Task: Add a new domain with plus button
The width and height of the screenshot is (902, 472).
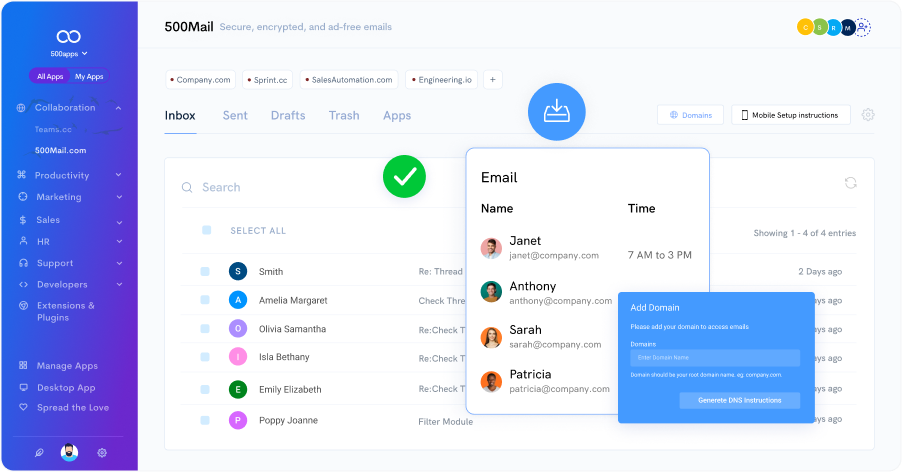Action: [x=493, y=79]
